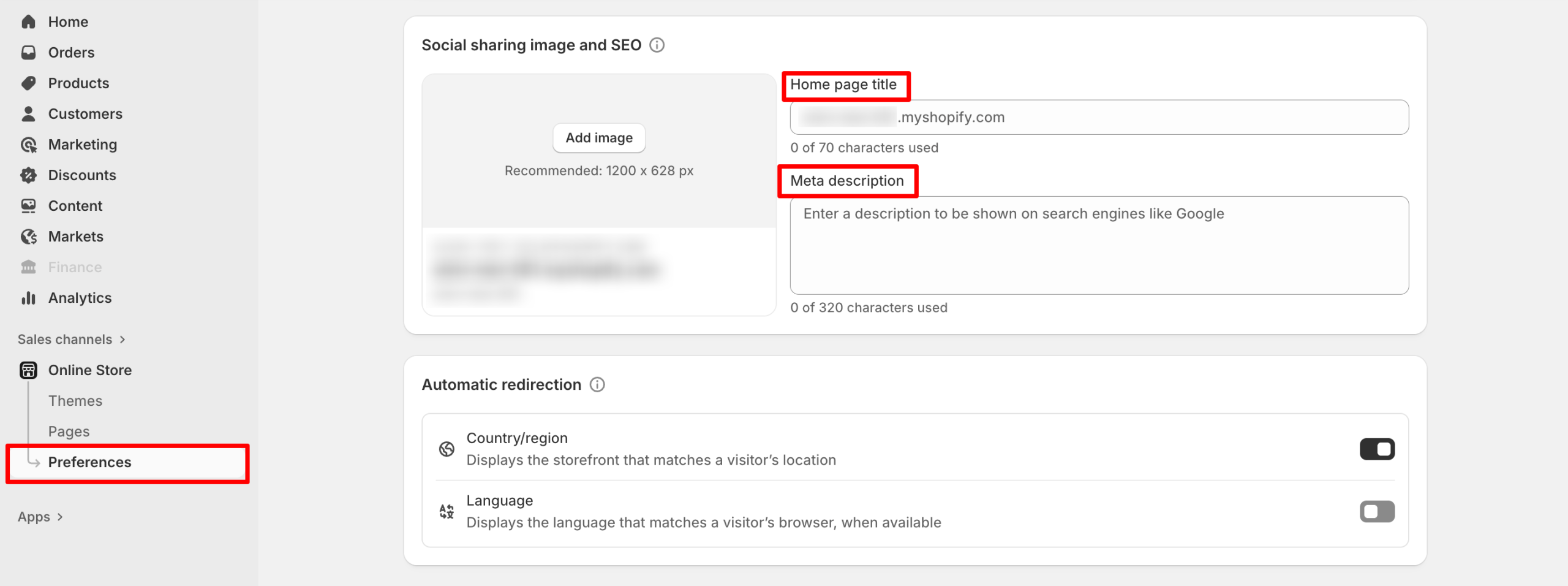Image resolution: width=1568 pixels, height=586 pixels.
Task: Collapse the Online Store menu
Action: (90, 370)
